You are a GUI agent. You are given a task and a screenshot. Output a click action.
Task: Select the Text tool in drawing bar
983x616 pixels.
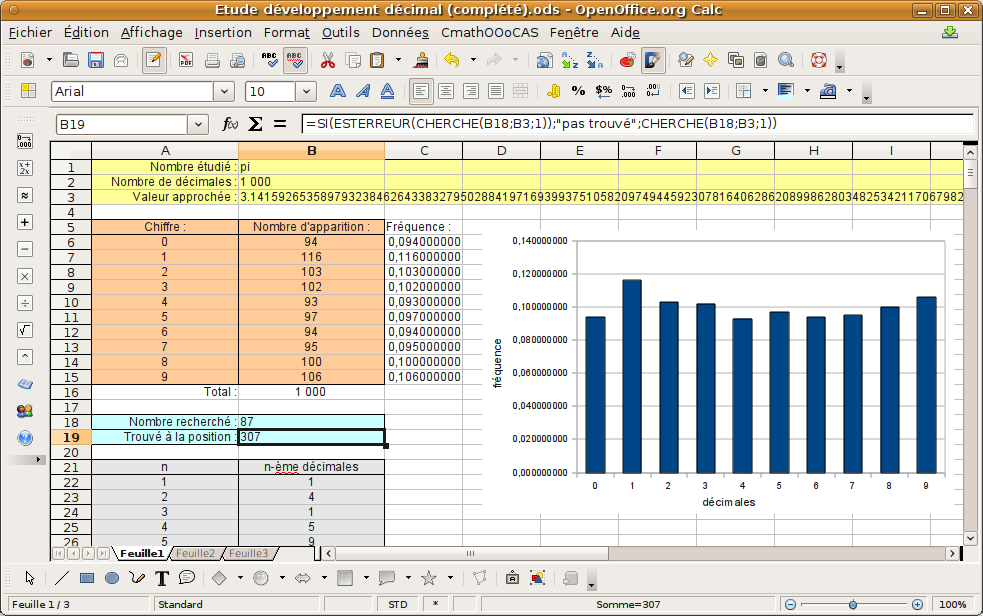coord(162,578)
